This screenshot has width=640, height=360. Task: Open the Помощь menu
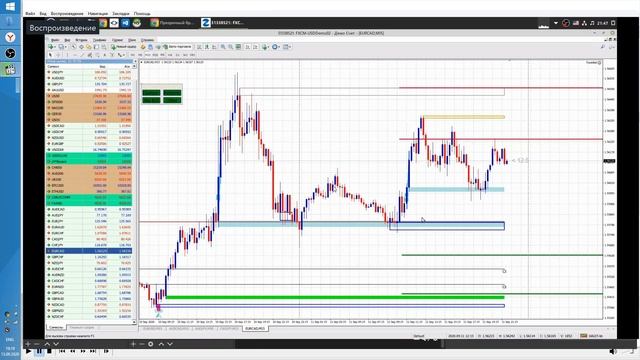(x=142, y=13)
